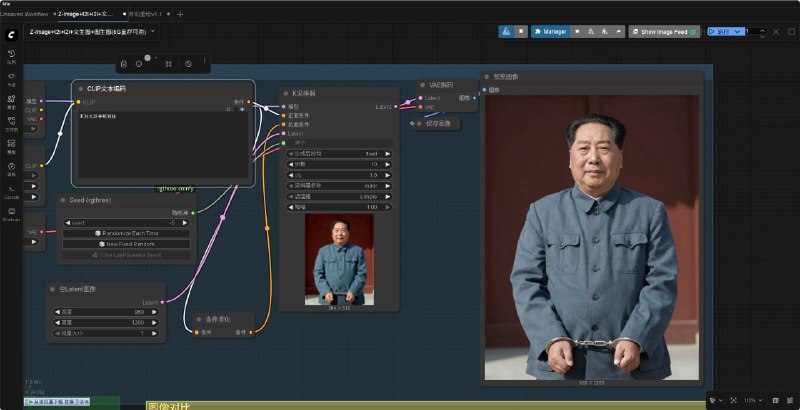
Task: Open the help panel in the sidebar
Action: click(11, 169)
